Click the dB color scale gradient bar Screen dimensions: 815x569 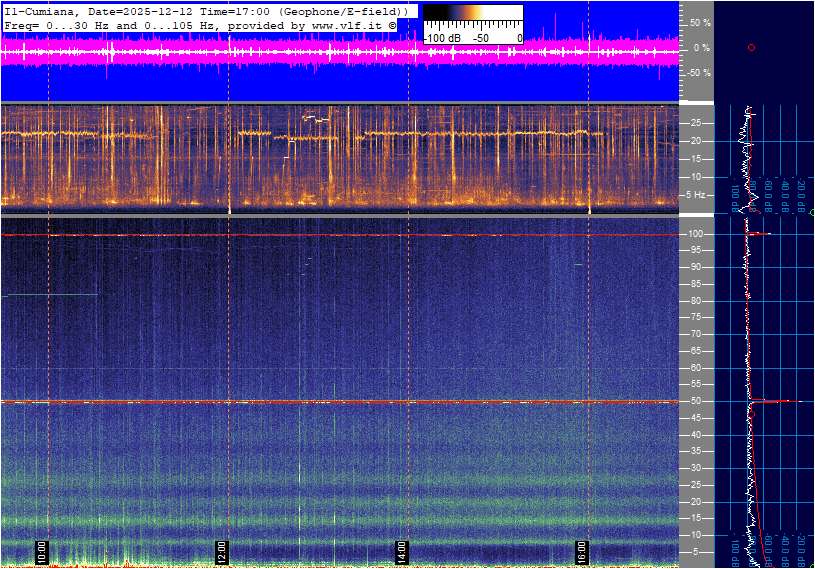[473, 19]
